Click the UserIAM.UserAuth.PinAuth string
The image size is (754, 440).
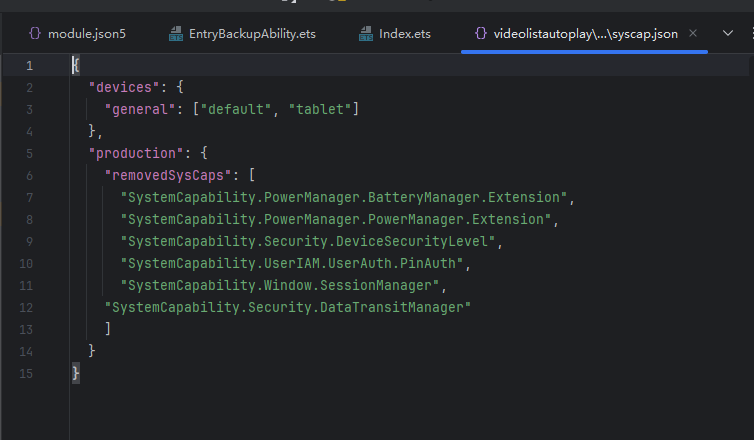(x=292, y=264)
